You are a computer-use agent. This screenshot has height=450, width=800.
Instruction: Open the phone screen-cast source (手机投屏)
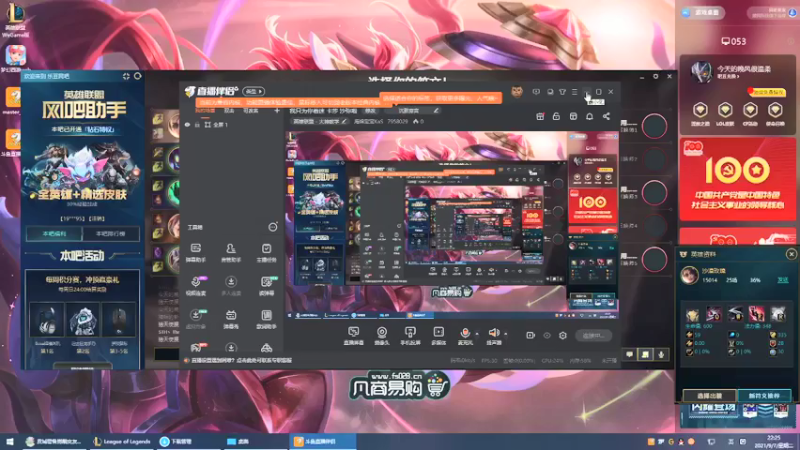(x=410, y=336)
